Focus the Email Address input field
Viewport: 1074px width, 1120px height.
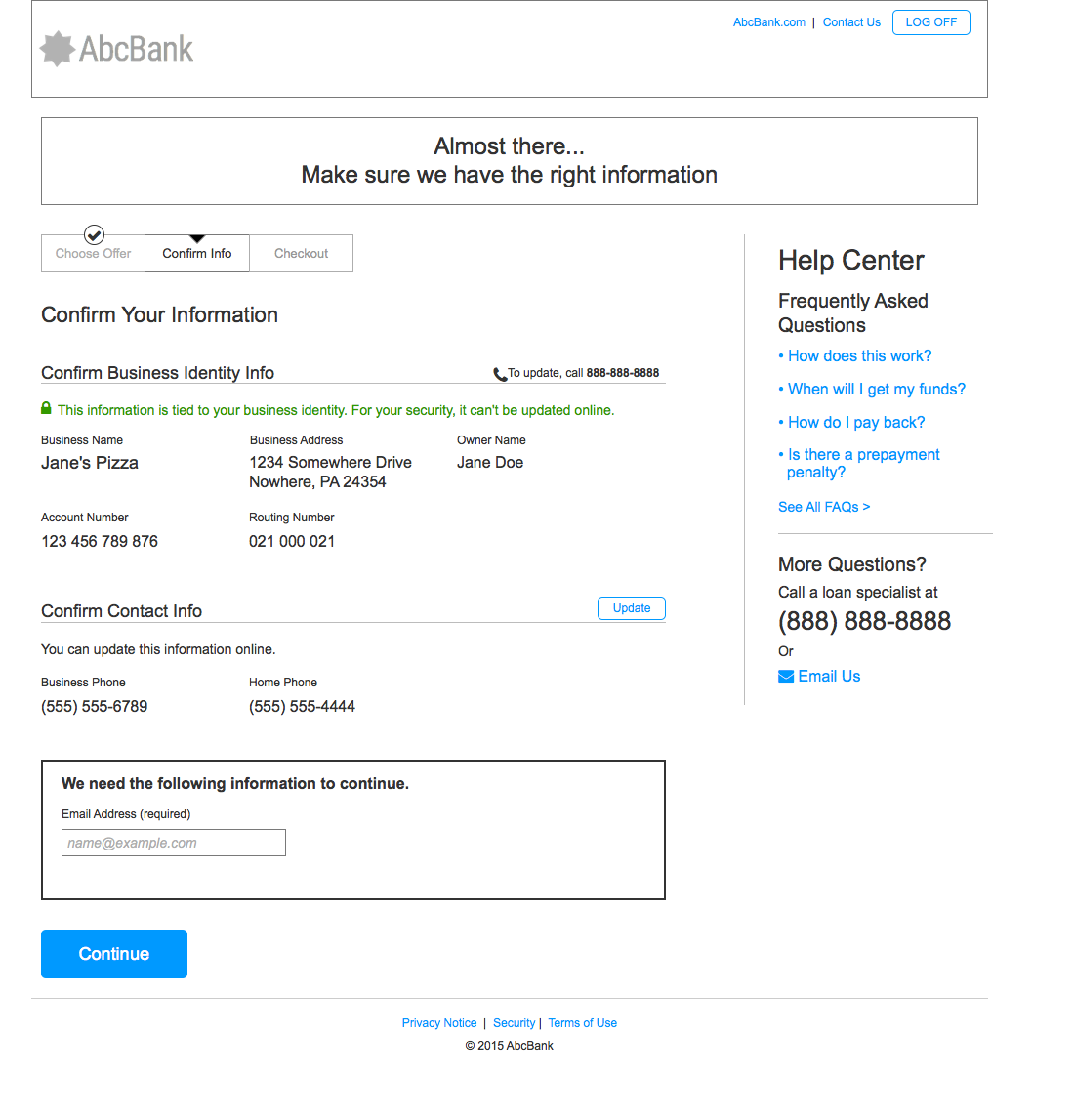coord(174,843)
